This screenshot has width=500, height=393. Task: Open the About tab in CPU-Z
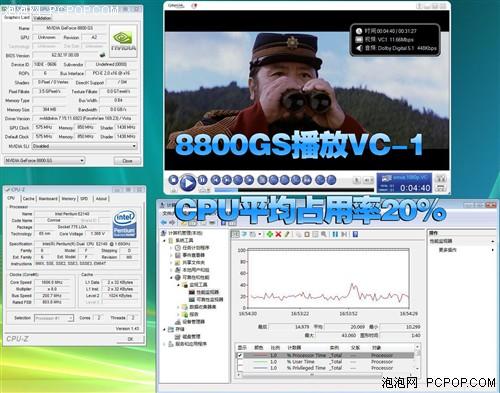pos(101,199)
